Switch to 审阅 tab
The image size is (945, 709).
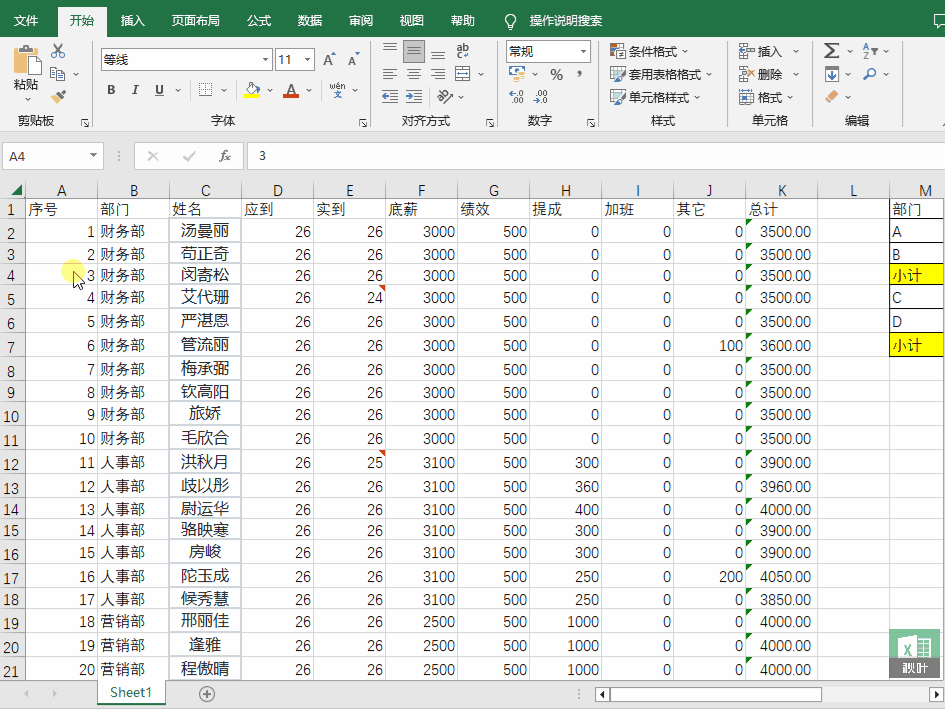360,20
